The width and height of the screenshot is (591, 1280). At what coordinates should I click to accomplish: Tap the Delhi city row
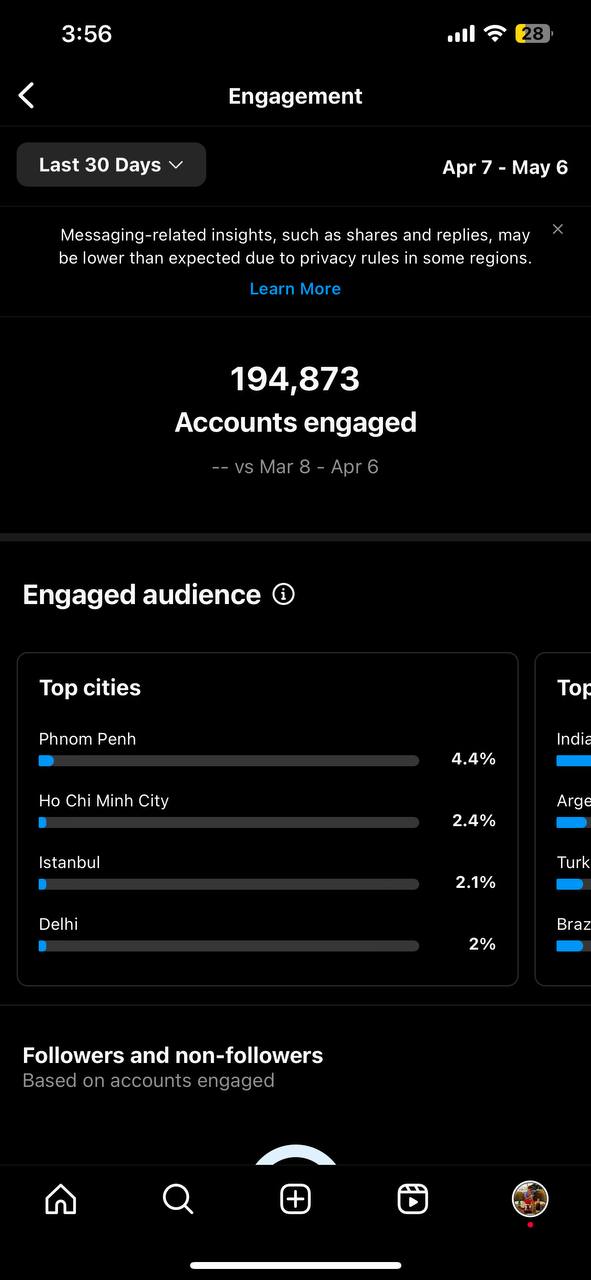coord(267,934)
